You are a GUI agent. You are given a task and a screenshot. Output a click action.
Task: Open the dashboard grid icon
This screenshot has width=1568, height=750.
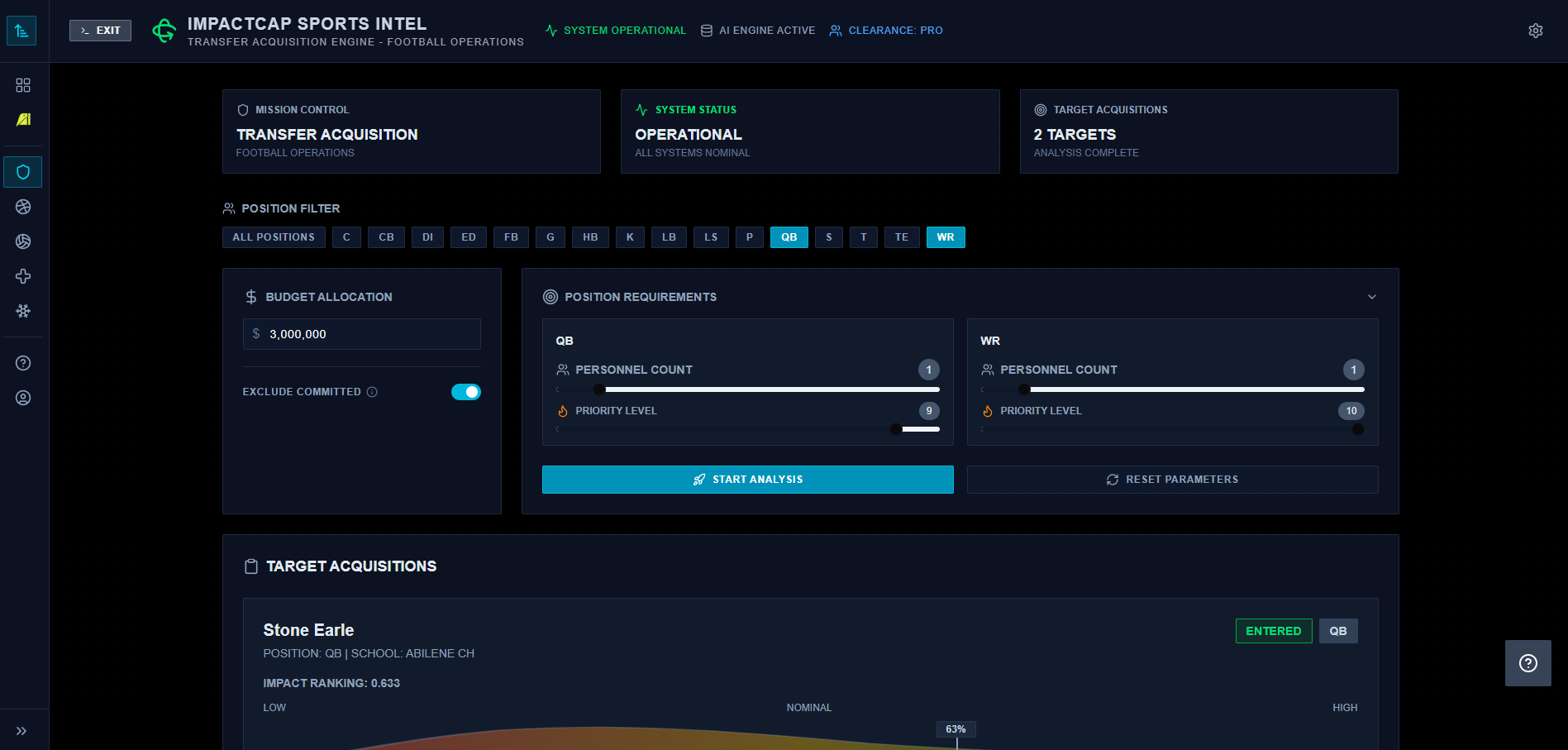[23, 85]
